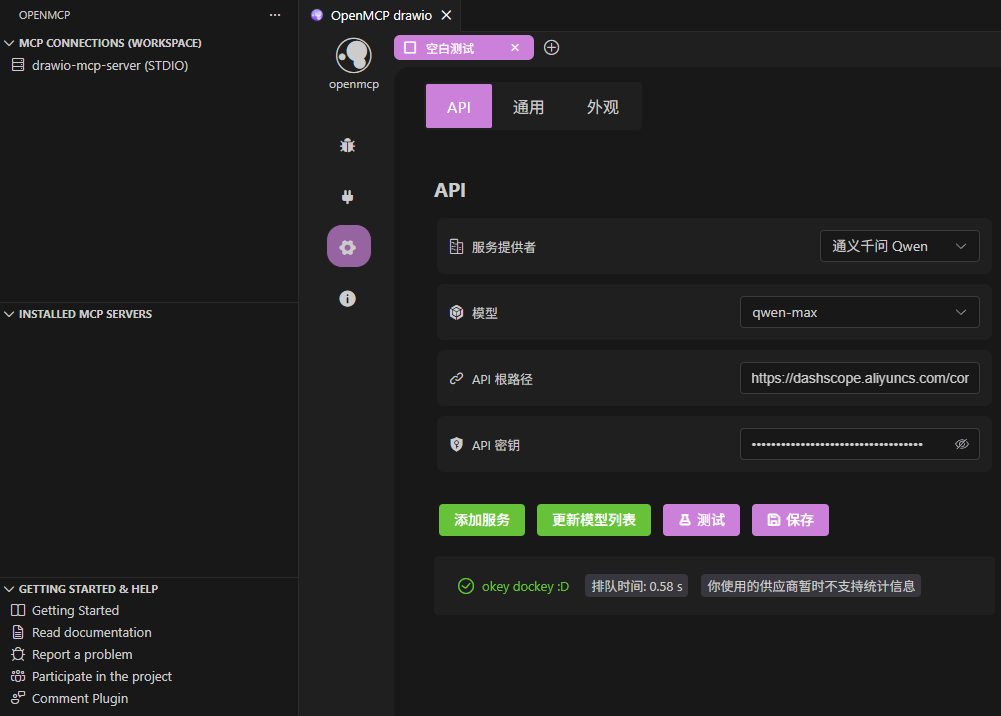This screenshot has height=716, width=1001.
Task: Open the Getting Started link
Action: coord(75,611)
